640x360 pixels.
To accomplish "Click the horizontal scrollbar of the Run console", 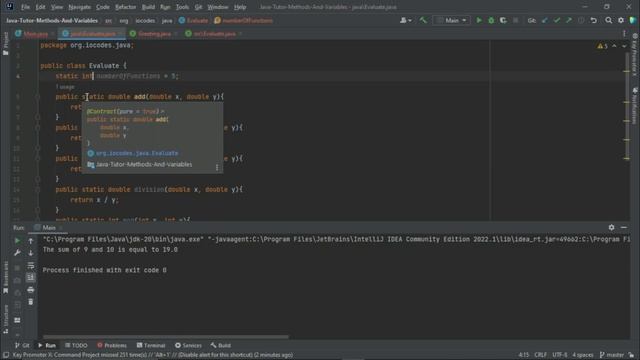I will tap(166, 337).
